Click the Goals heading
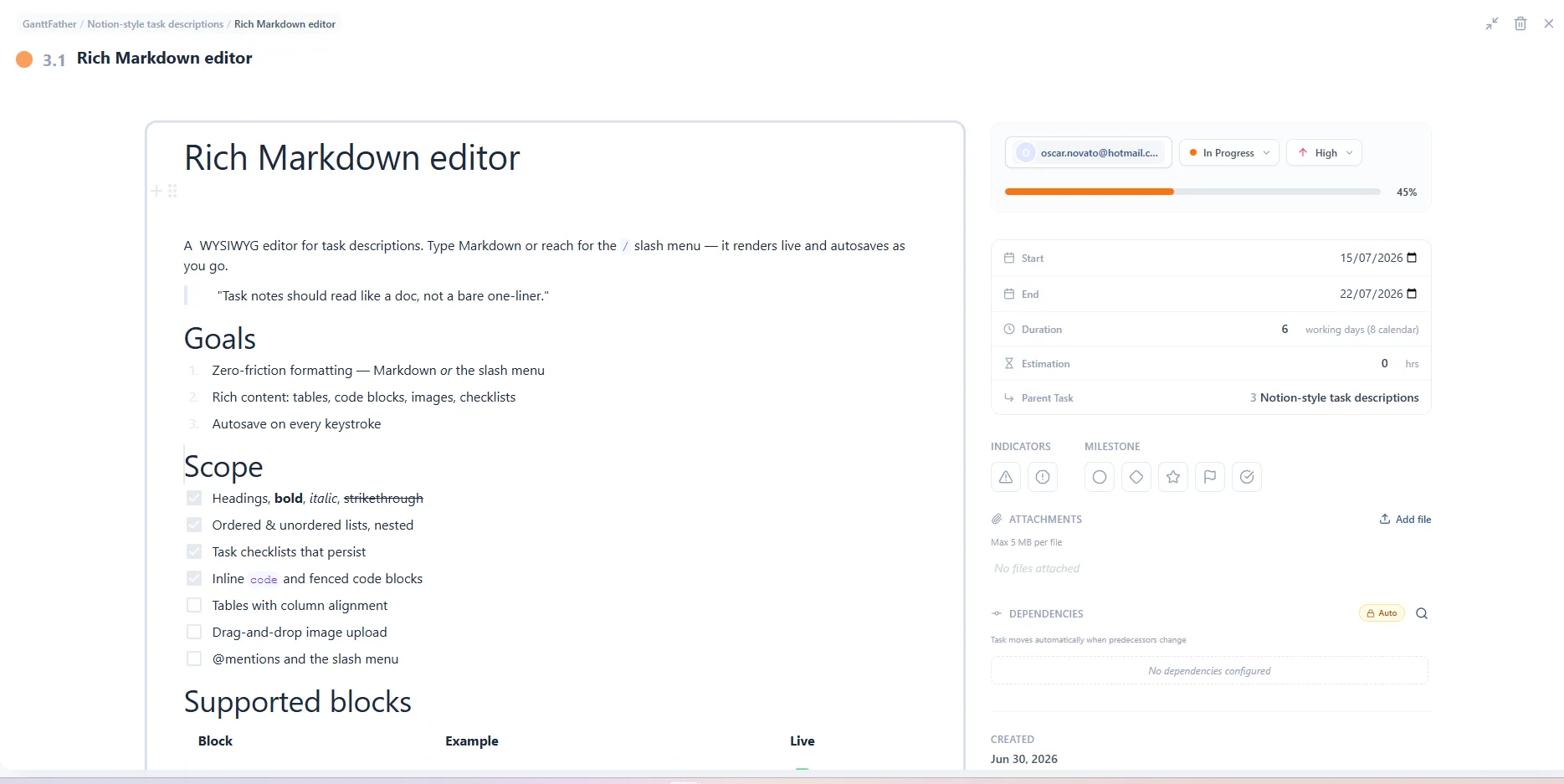The image size is (1564, 784). tap(220, 338)
